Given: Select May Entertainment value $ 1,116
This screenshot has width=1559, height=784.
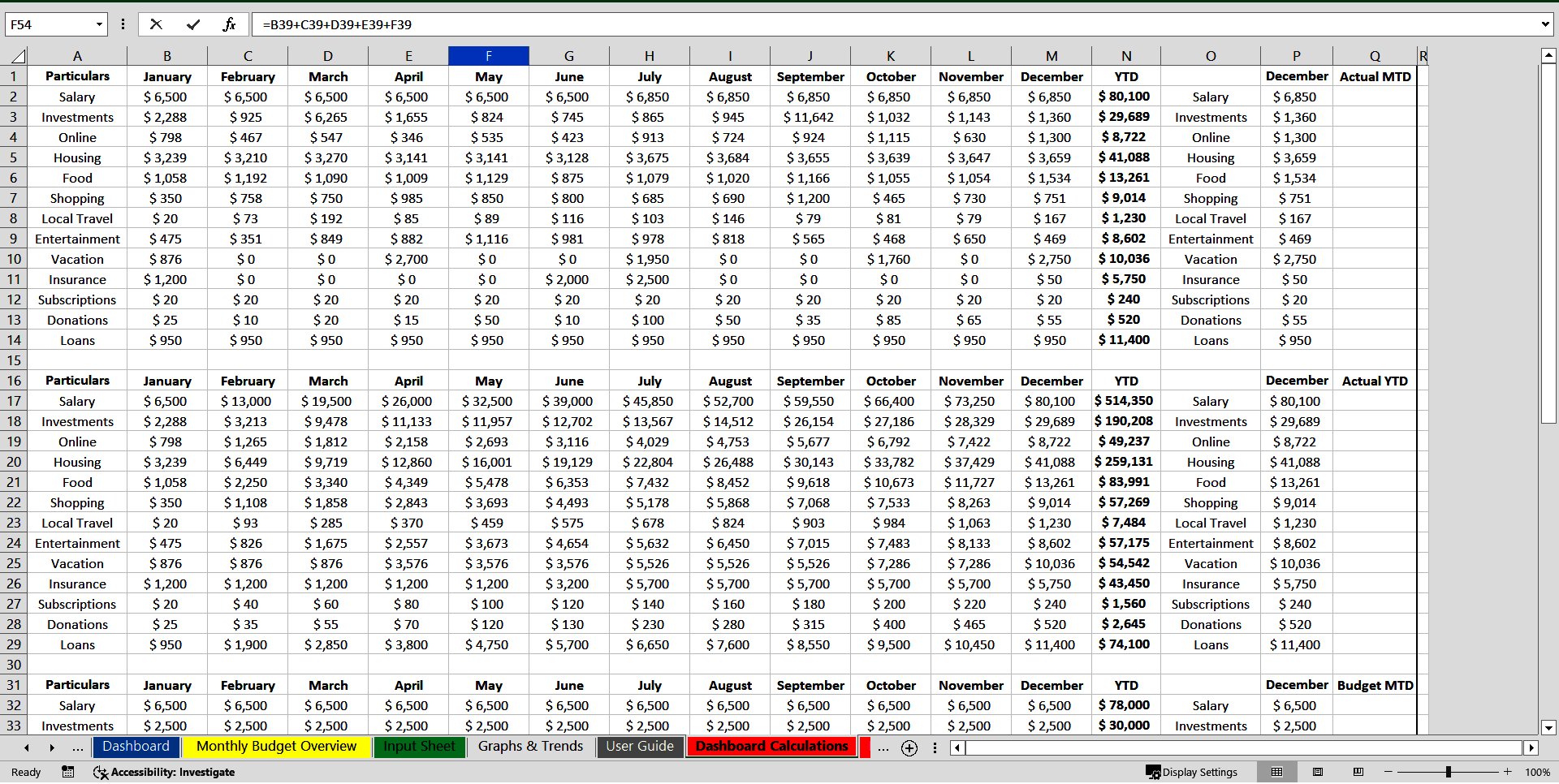Looking at the screenshot, I should click(x=488, y=239).
